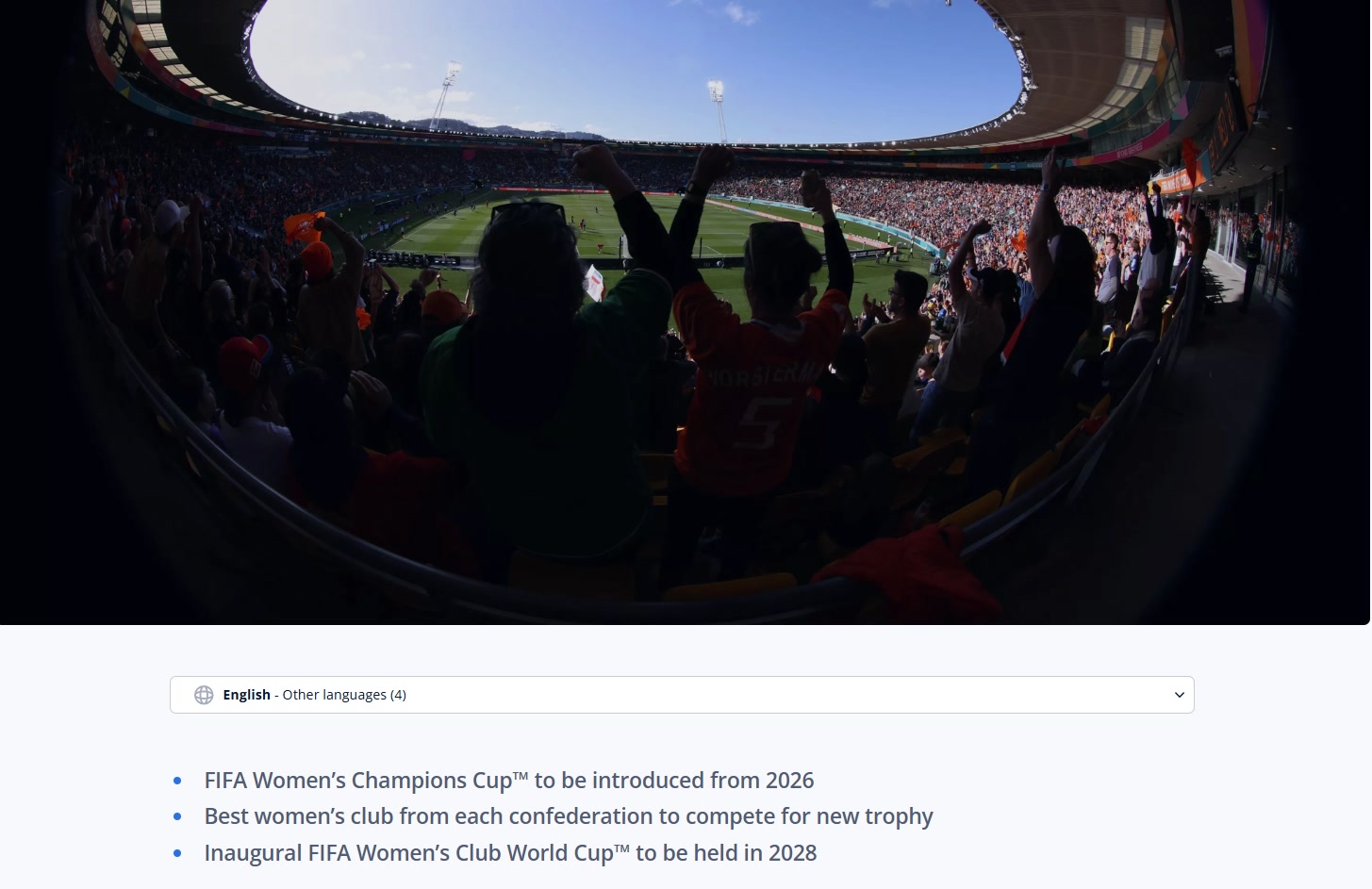Click the FIFA Women's Champions Cup bullet text
1372x889 pixels.
(509, 781)
